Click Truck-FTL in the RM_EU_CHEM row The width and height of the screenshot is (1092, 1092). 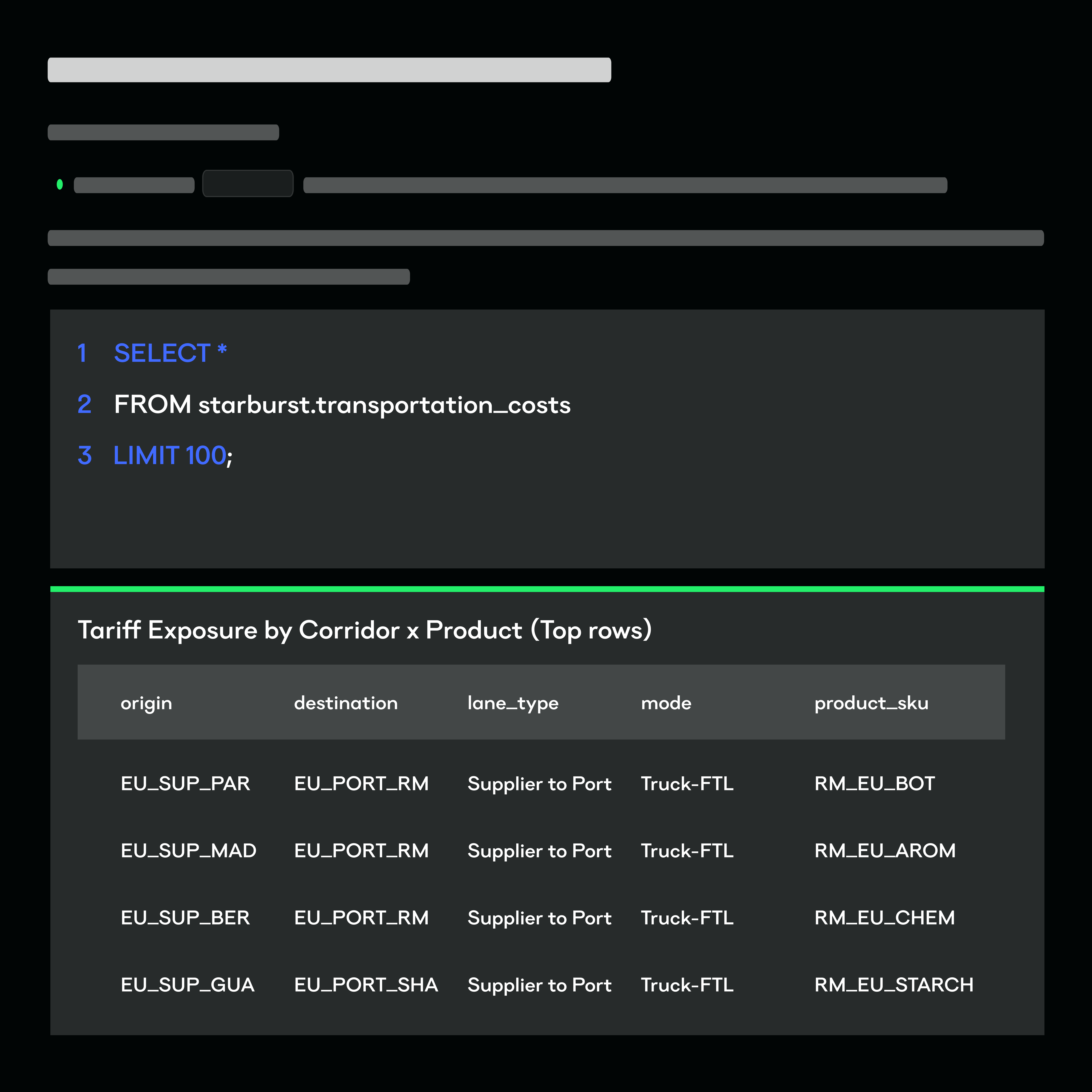pyautogui.click(x=687, y=918)
